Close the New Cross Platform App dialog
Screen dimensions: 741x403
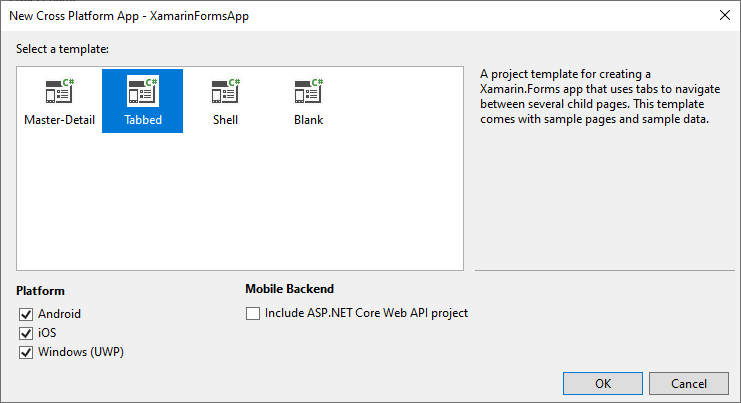click(x=723, y=15)
